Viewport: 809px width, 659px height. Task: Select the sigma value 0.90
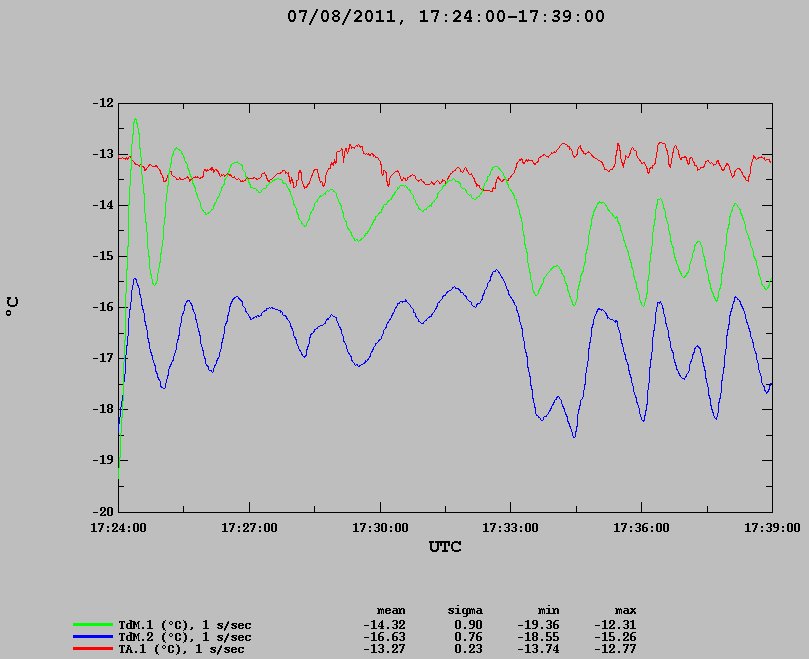[468, 625]
